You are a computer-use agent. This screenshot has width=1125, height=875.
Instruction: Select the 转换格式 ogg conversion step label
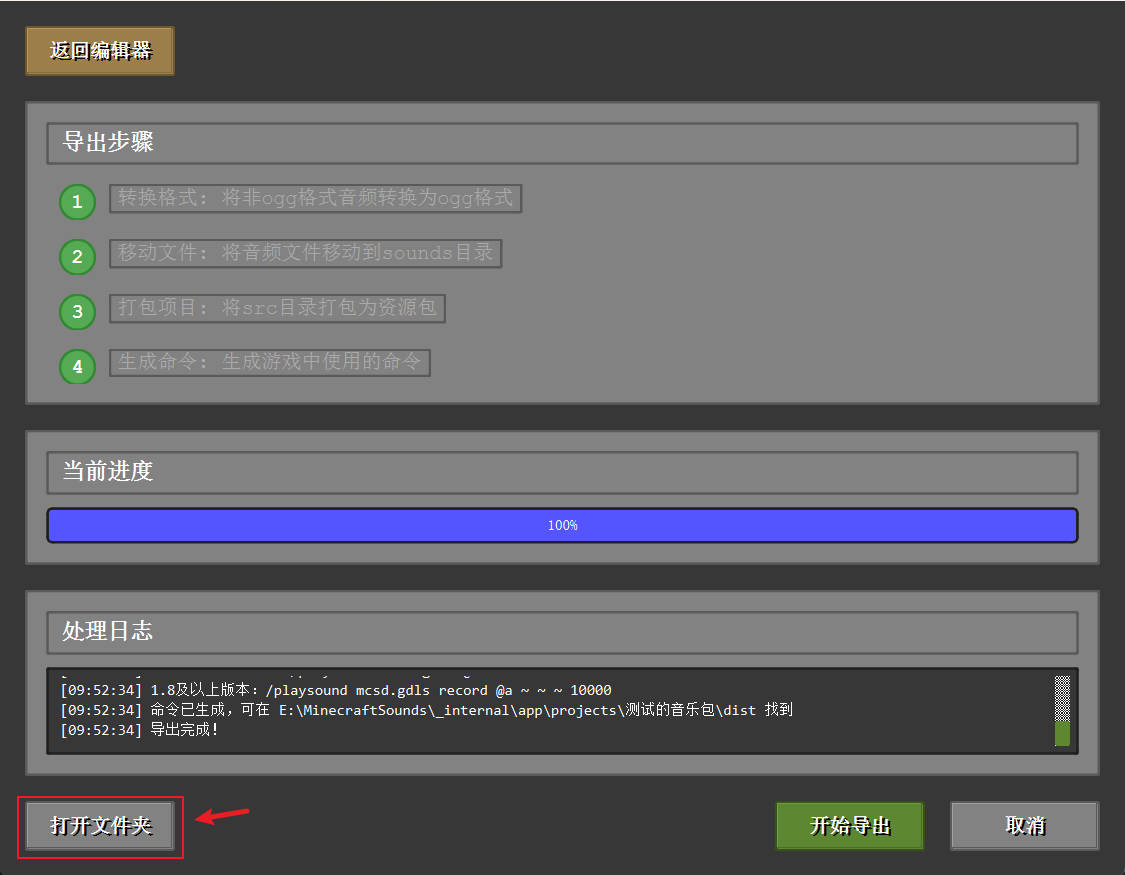(x=315, y=198)
